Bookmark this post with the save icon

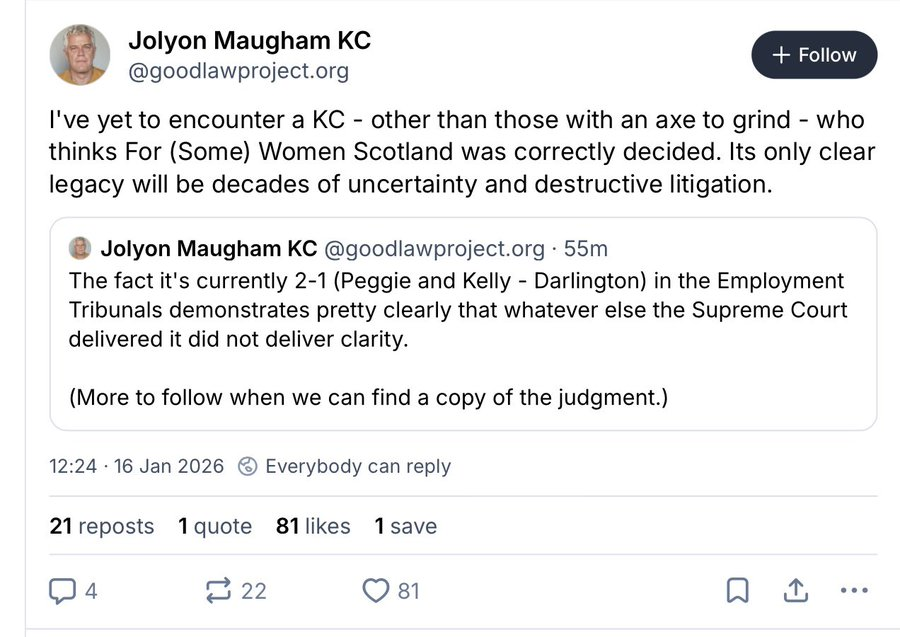click(x=737, y=591)
